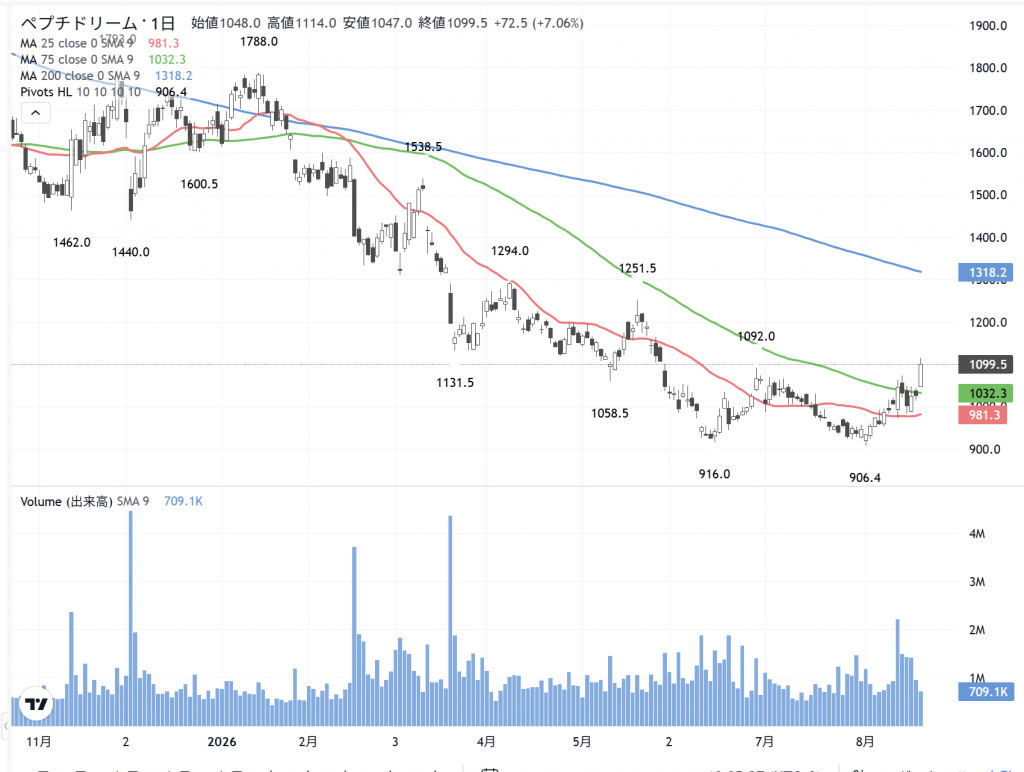The image size is (1024, 772).
Task: Click the 終値1099.5 closing value in header
Action: 453,24
